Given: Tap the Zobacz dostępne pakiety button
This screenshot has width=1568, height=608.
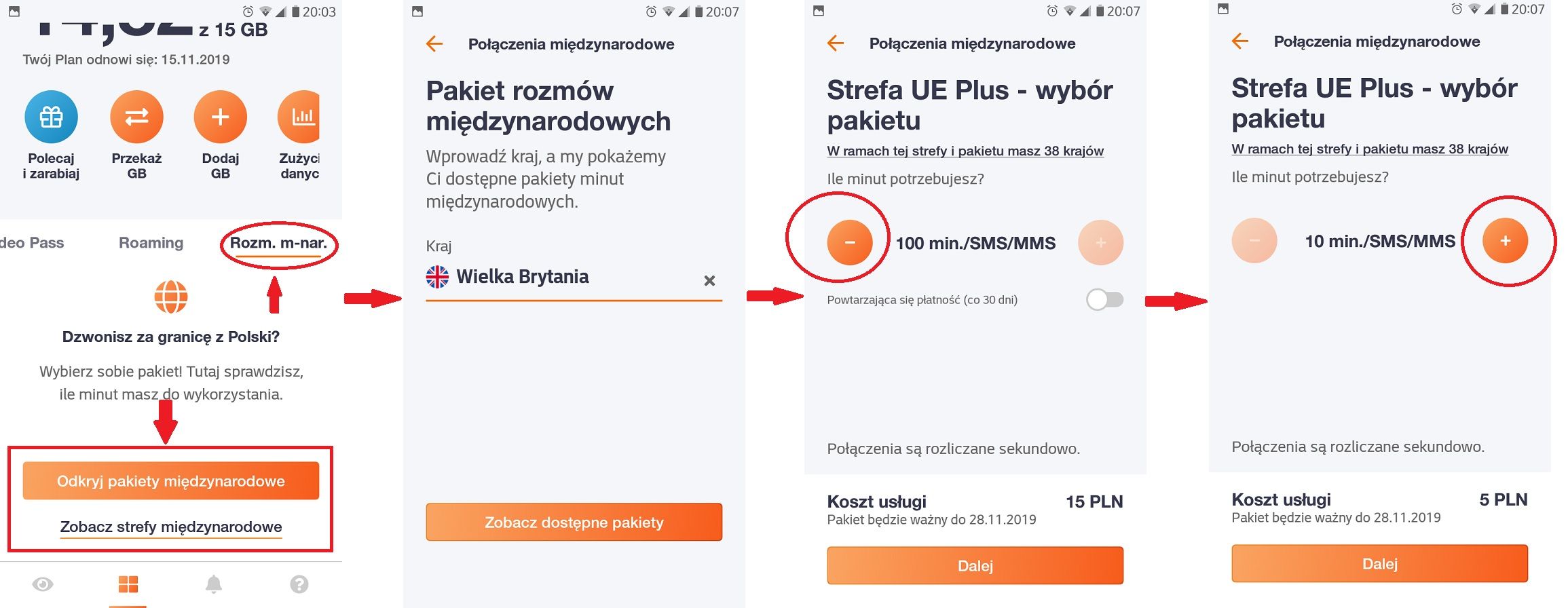Looking at the screenshot, I should click(x=572, y=522).
